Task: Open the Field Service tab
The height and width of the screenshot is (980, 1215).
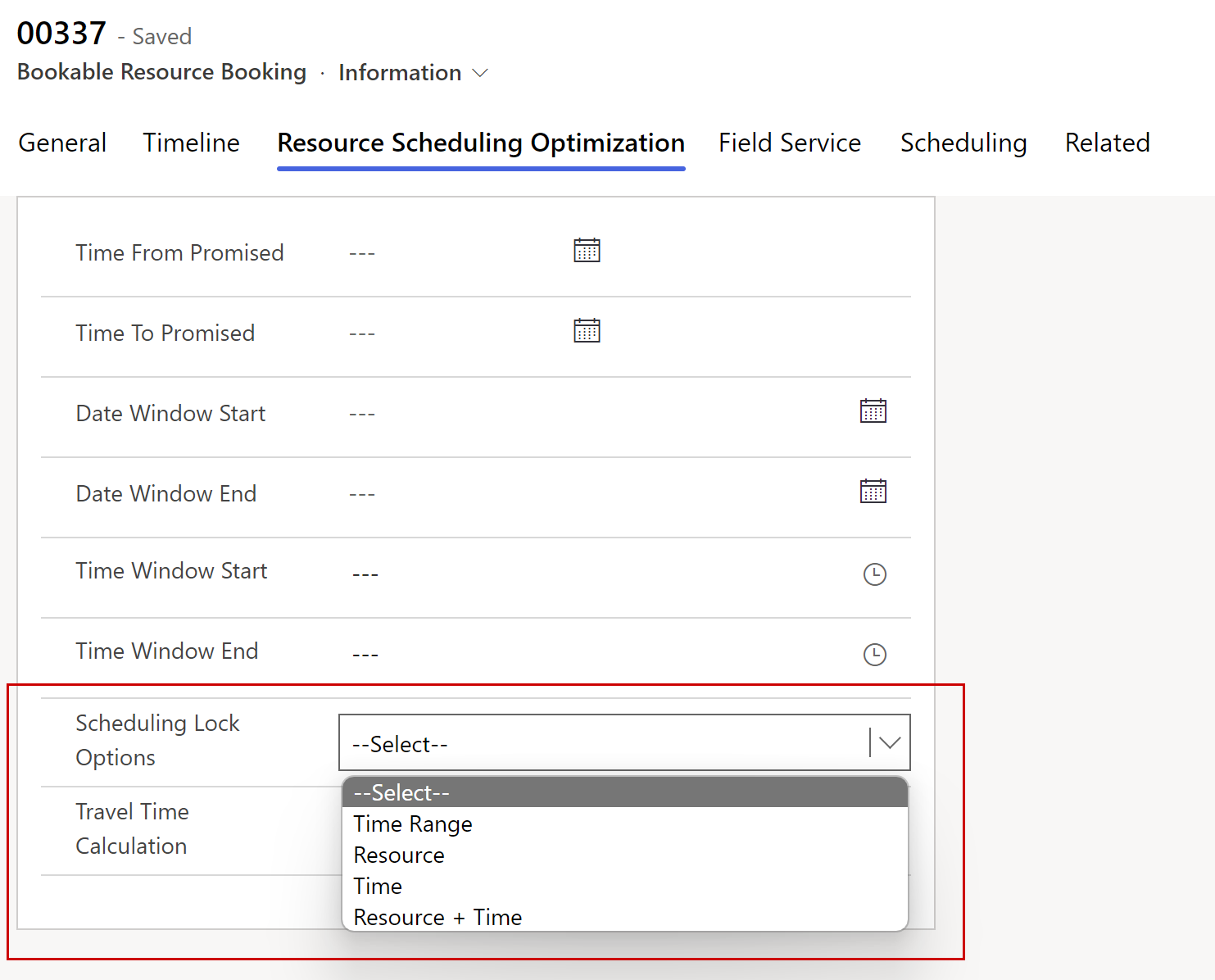Action: coord(789,143)
